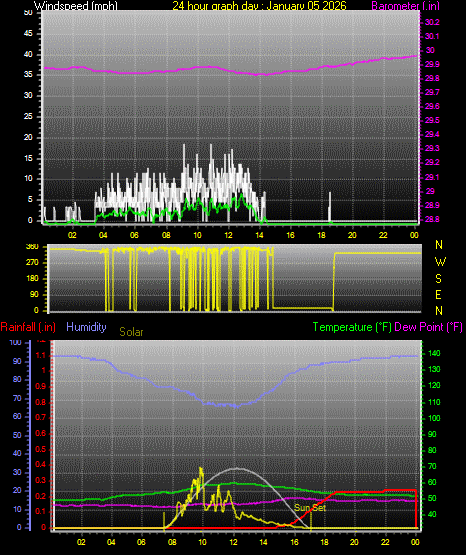
Task: Click the isolated wind gust spike near 18
Action: 330,207
